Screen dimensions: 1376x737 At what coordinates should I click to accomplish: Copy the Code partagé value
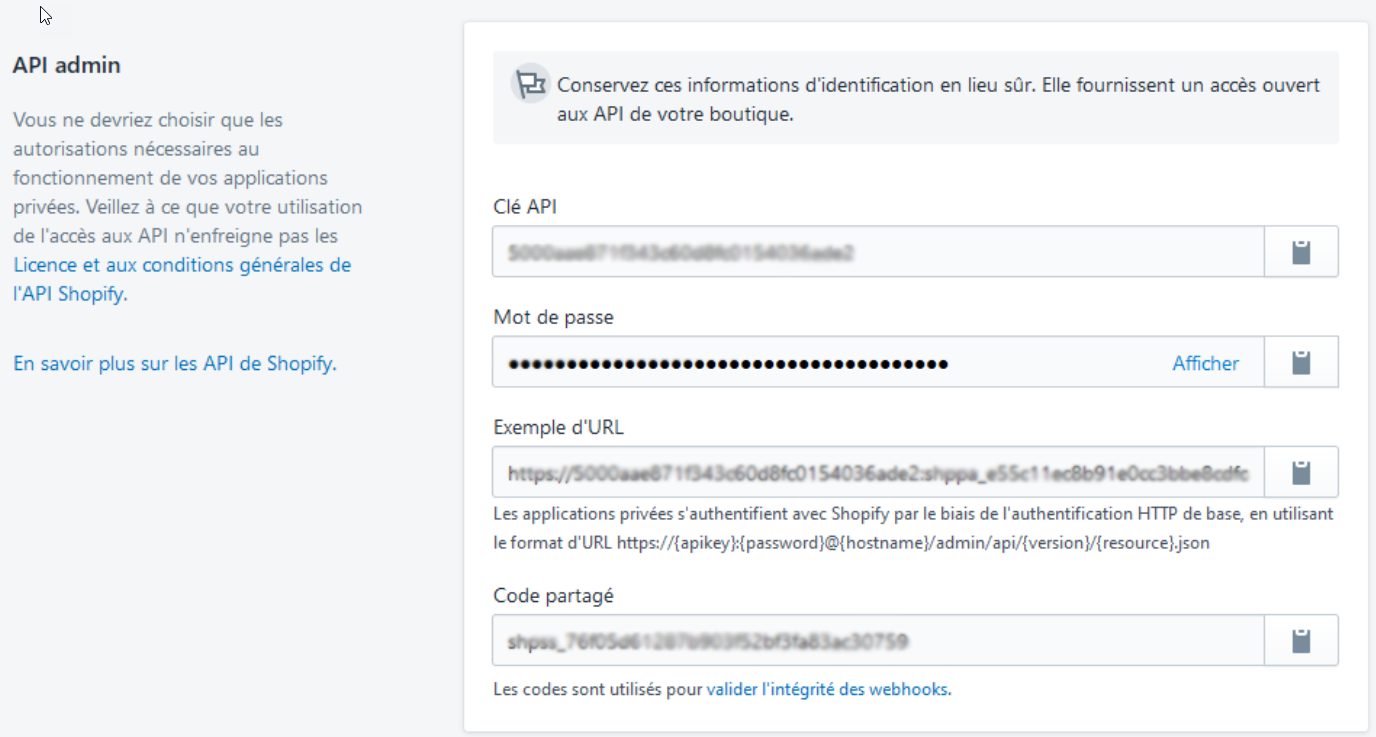[x=1301, y=640]
